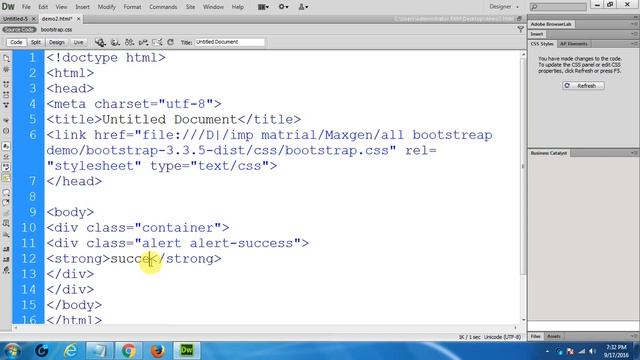Click the Collapse Full Tag icon
Viewport: 640px width, 360px height.
pyautogui.click(x=6, y=84)
